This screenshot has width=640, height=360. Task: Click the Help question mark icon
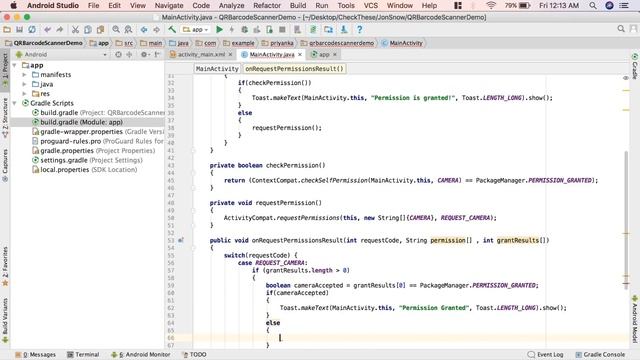(x=359, y=29)
